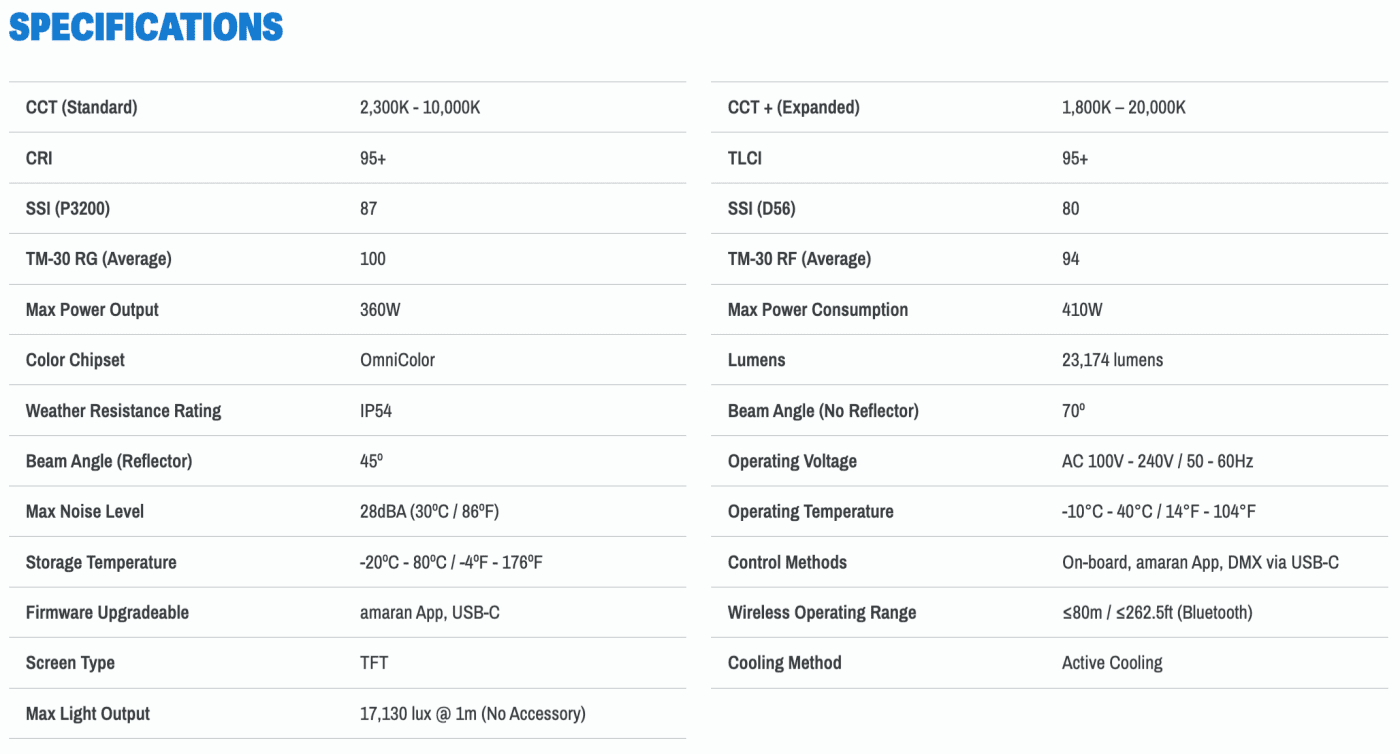Select the 23,174 lumens value
Screen dimensions: 1400x754
(x=1112, y=360)
